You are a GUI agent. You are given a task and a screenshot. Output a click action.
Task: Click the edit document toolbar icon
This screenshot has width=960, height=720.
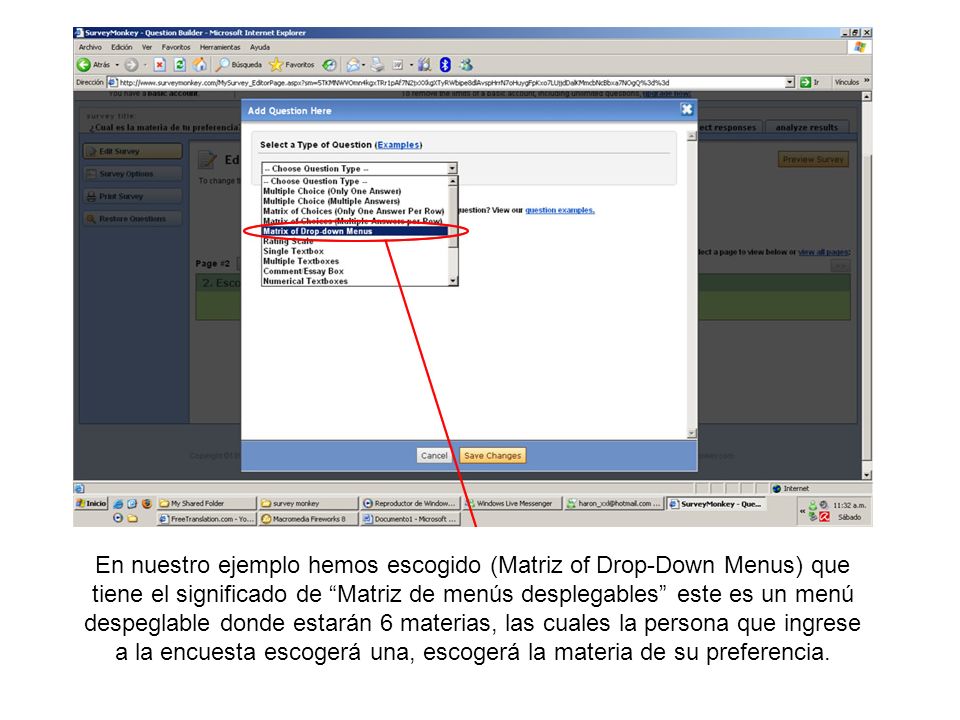398,64
